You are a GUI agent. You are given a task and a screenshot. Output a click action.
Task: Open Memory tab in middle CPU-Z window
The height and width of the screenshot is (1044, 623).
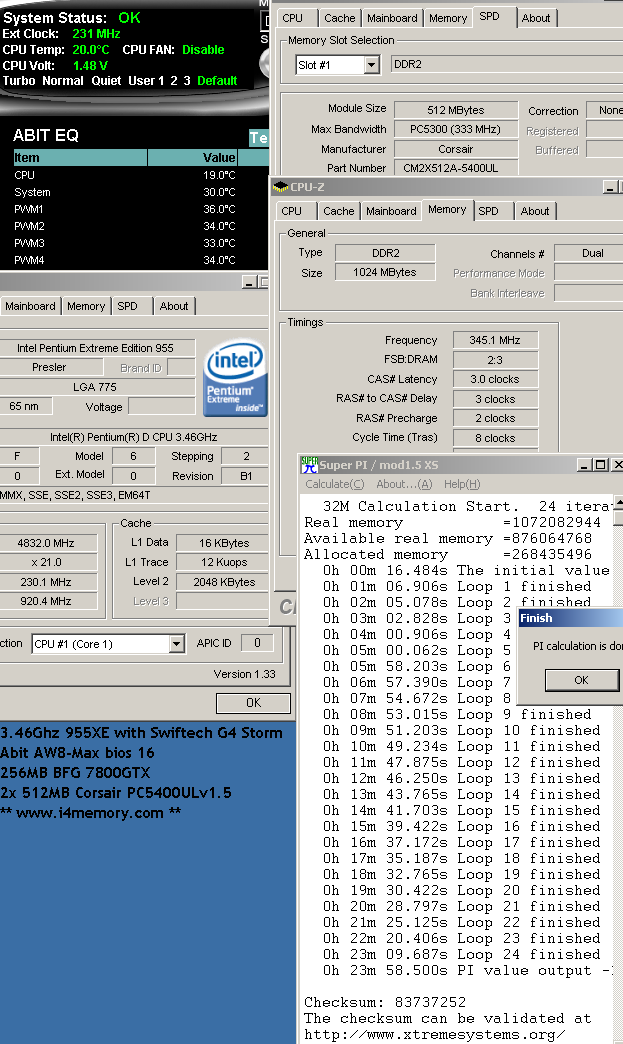pos(447,210)
